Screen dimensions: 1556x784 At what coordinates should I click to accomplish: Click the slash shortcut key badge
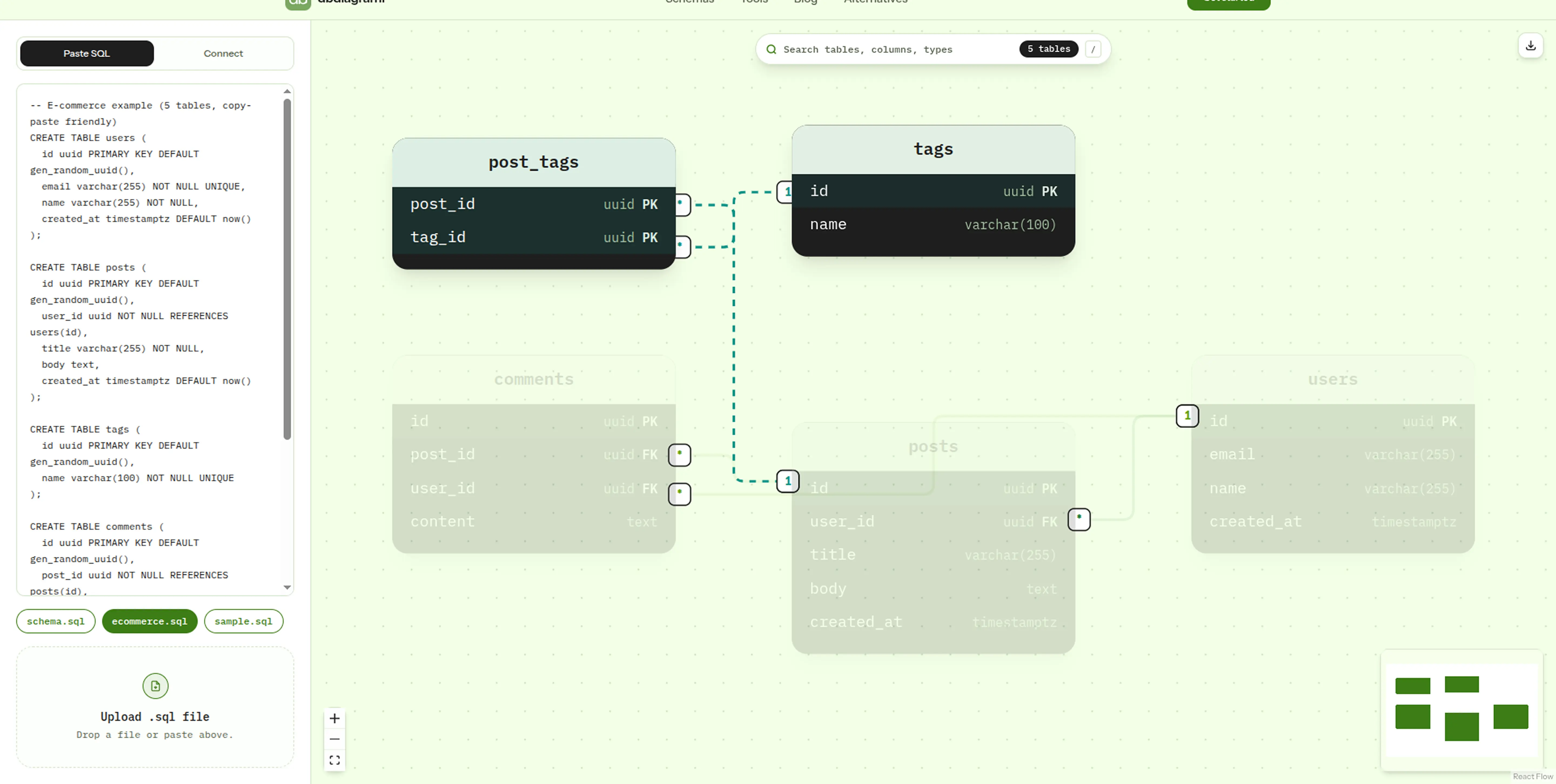[1093, 49]
